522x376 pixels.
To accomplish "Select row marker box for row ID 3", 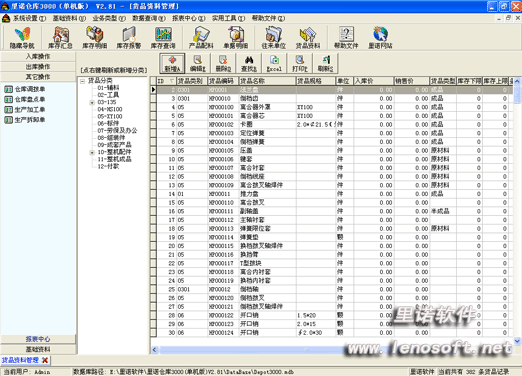I will click(153, 98).
